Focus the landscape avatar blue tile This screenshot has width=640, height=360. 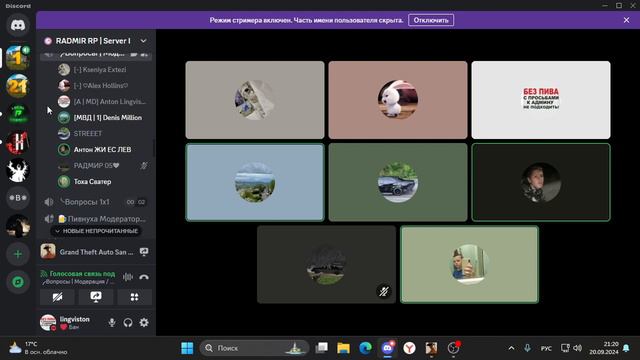click(x=255, y=182)
